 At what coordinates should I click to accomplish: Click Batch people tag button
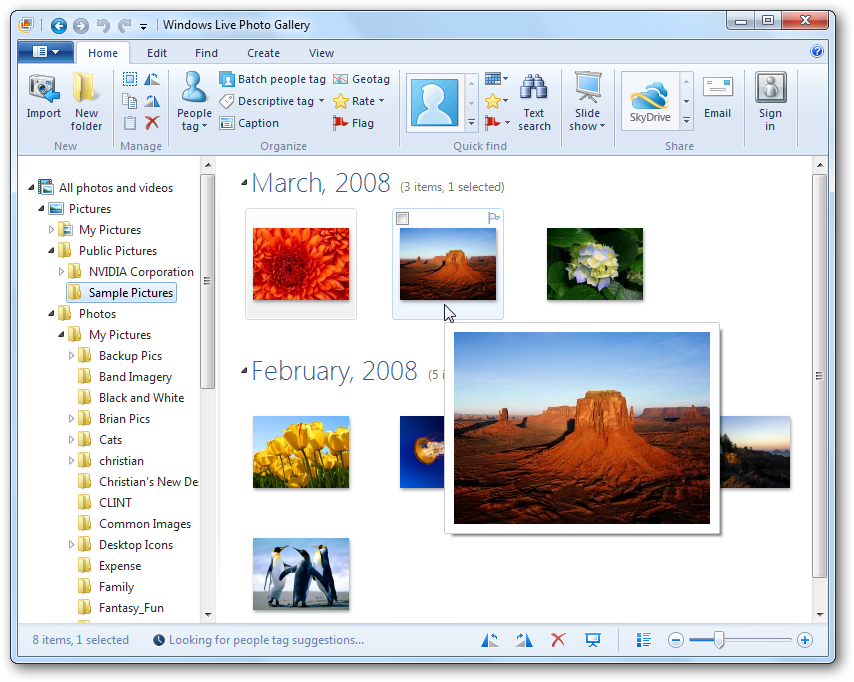point(272,79)
